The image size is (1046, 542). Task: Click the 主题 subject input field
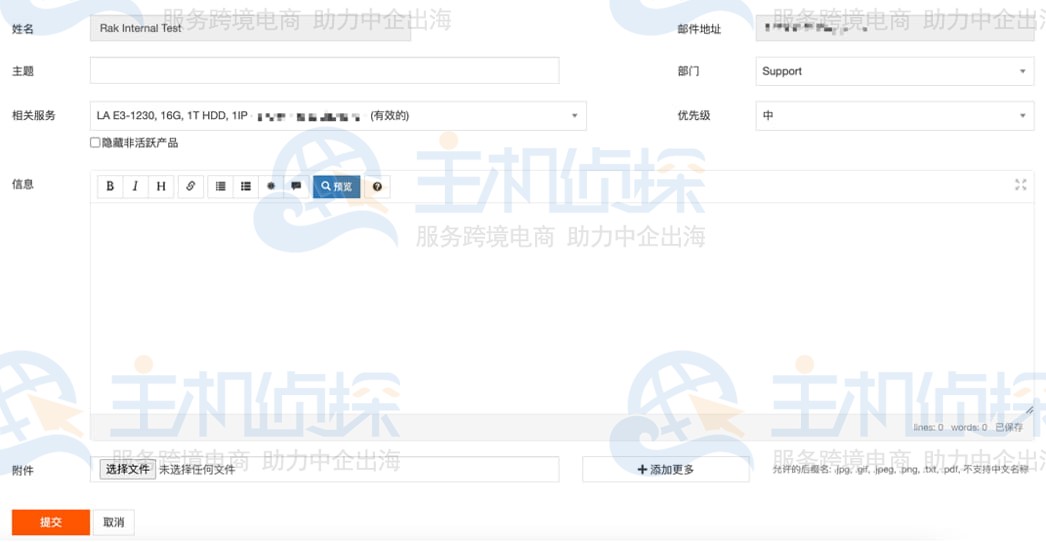(324, 71)
